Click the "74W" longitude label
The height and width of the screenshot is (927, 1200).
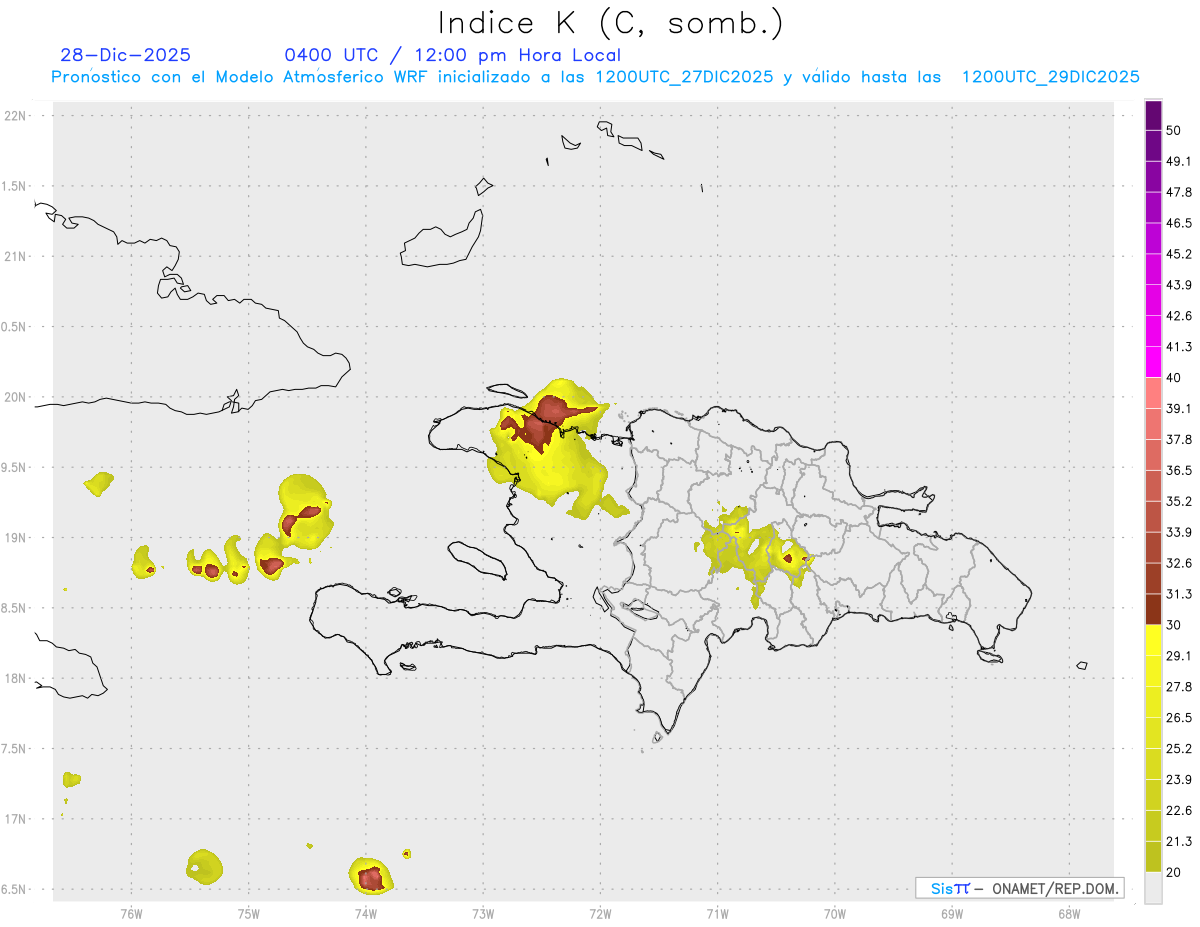366,913
